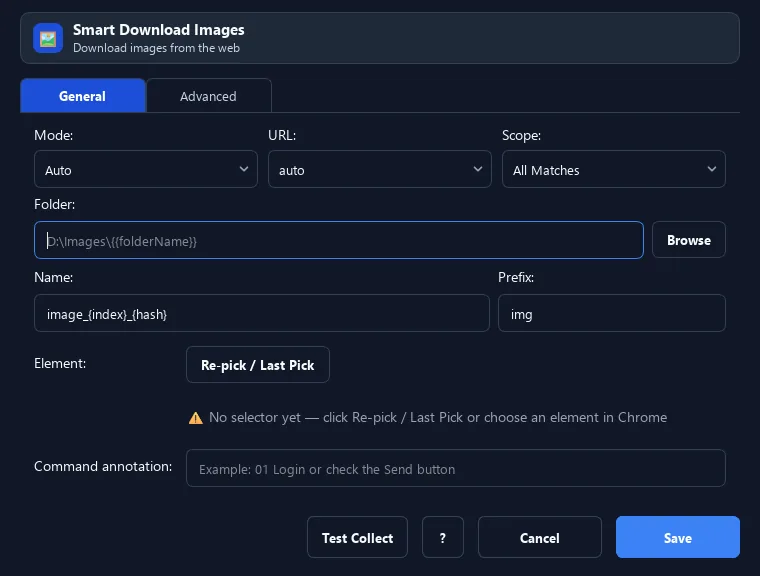Image resolution: width=760 pixels, height=576 pixels.
Task: Switch to the General tab
Action: click(x=83, y=96)
